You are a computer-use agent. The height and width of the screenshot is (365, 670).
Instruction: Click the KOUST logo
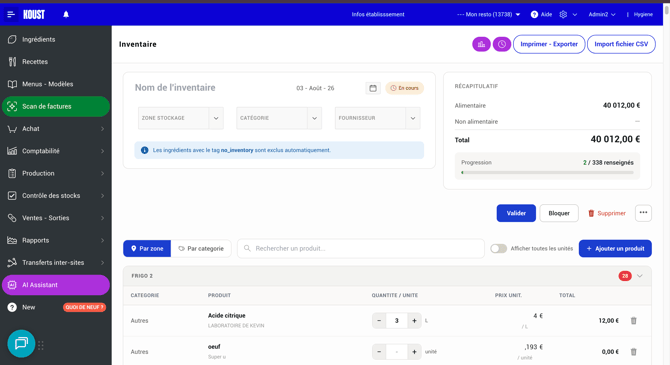point(34,15)
